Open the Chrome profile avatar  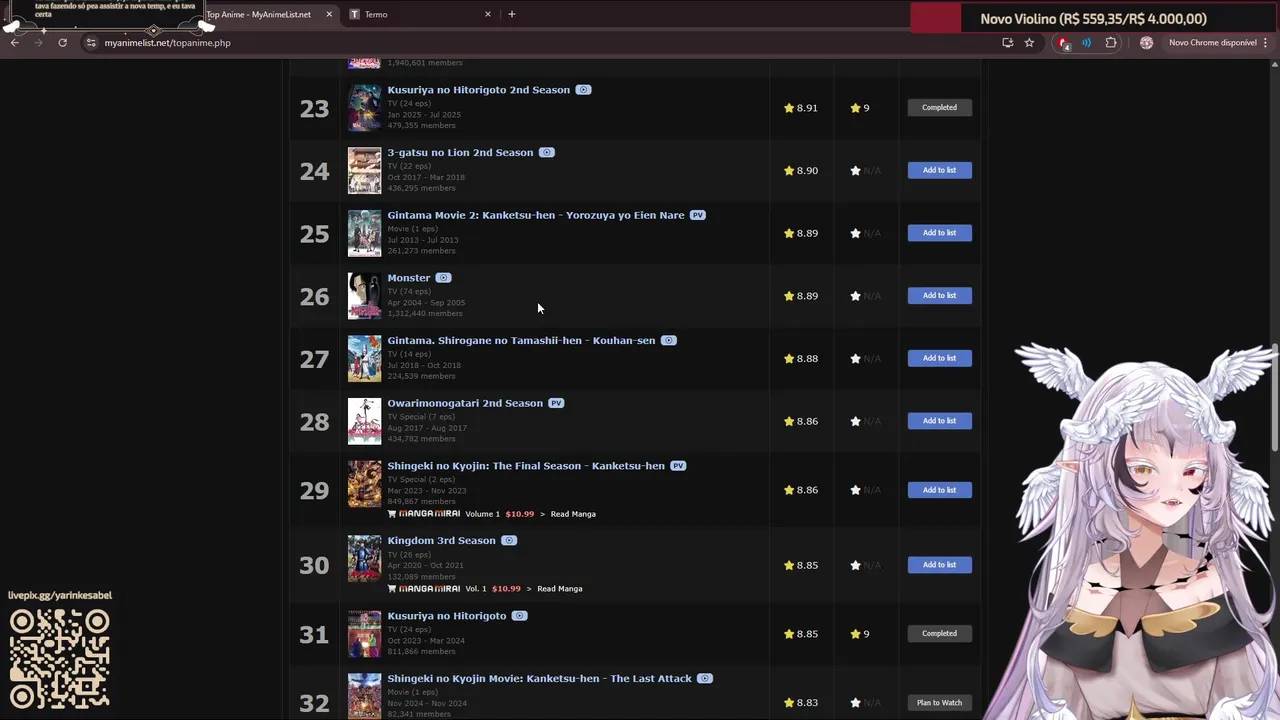[1146, 43]
